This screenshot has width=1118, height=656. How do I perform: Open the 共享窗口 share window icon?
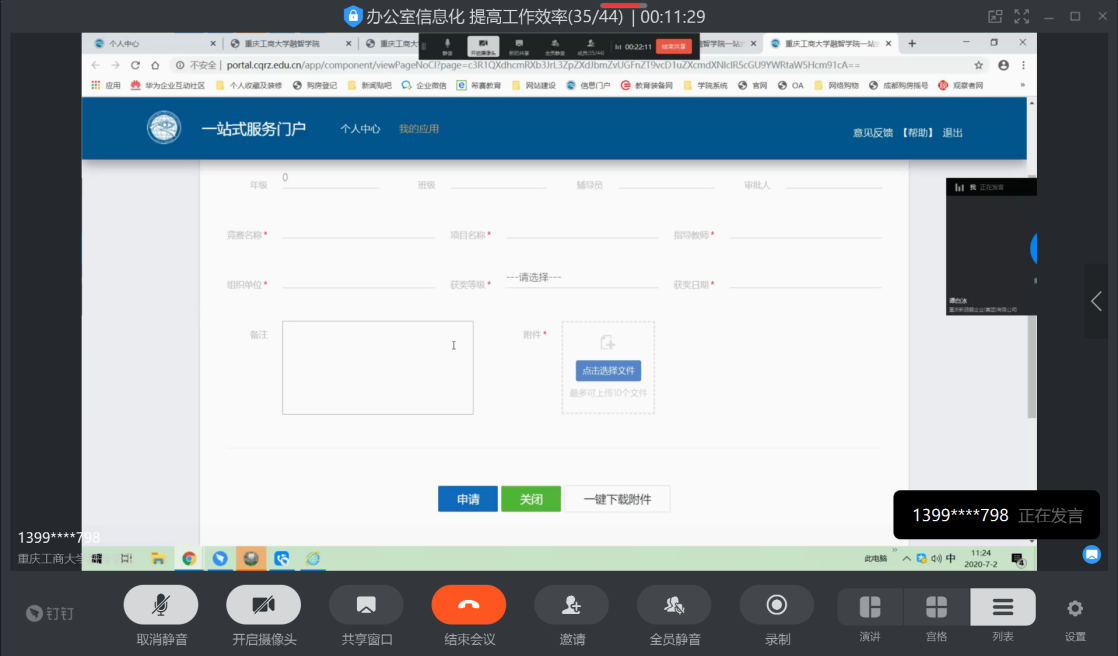(x=366, y=605)
